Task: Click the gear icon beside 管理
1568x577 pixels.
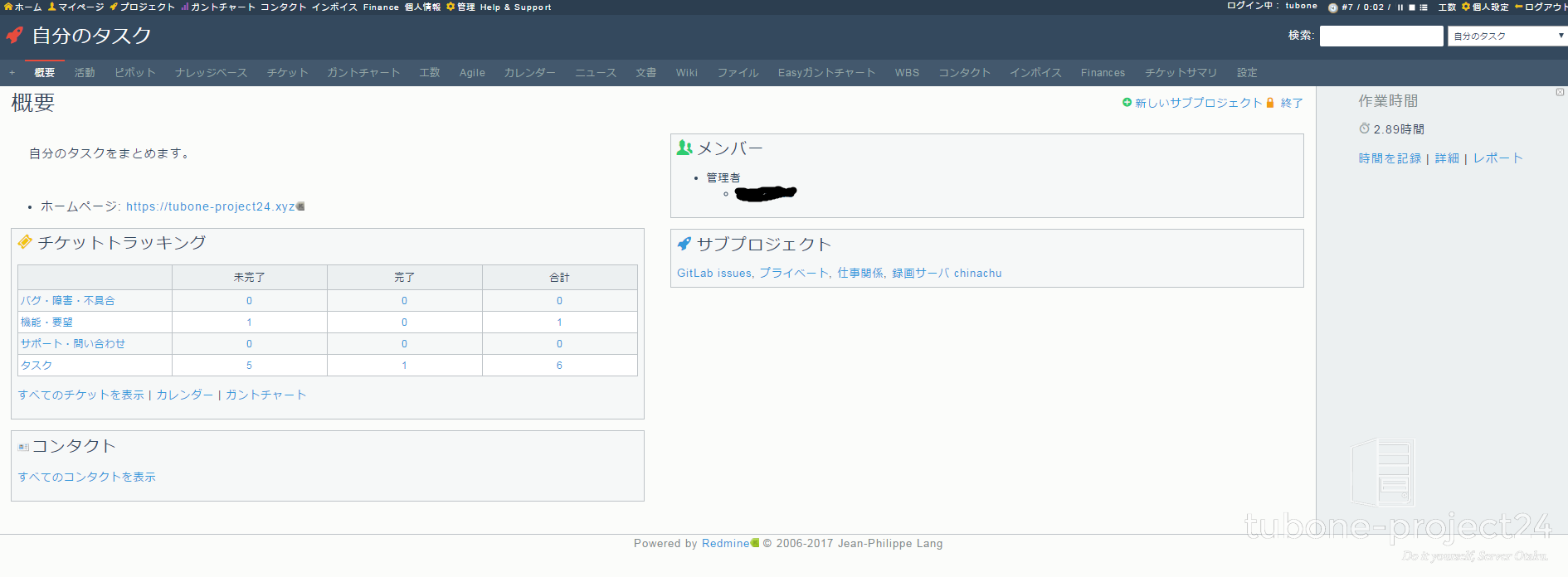Action: click(x=450, y=7)
